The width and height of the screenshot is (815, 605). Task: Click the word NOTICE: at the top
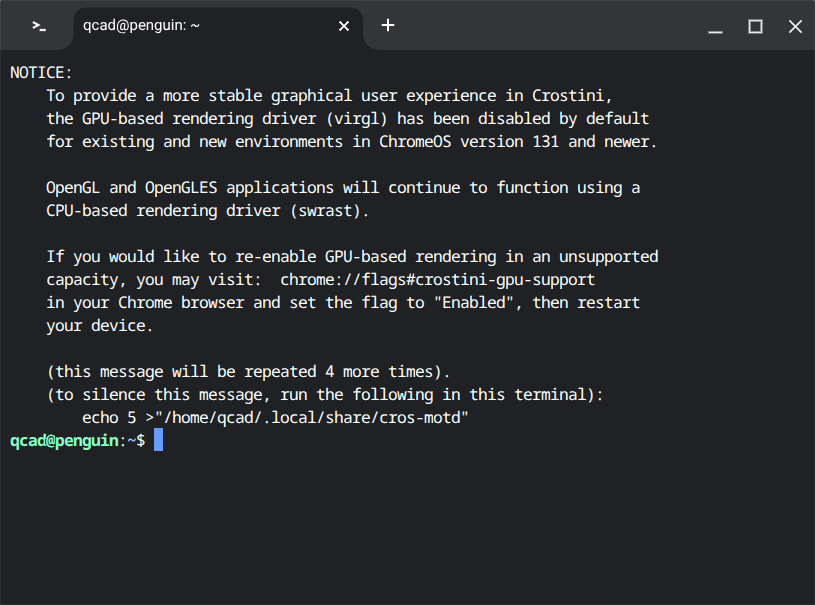coord(39,71)
